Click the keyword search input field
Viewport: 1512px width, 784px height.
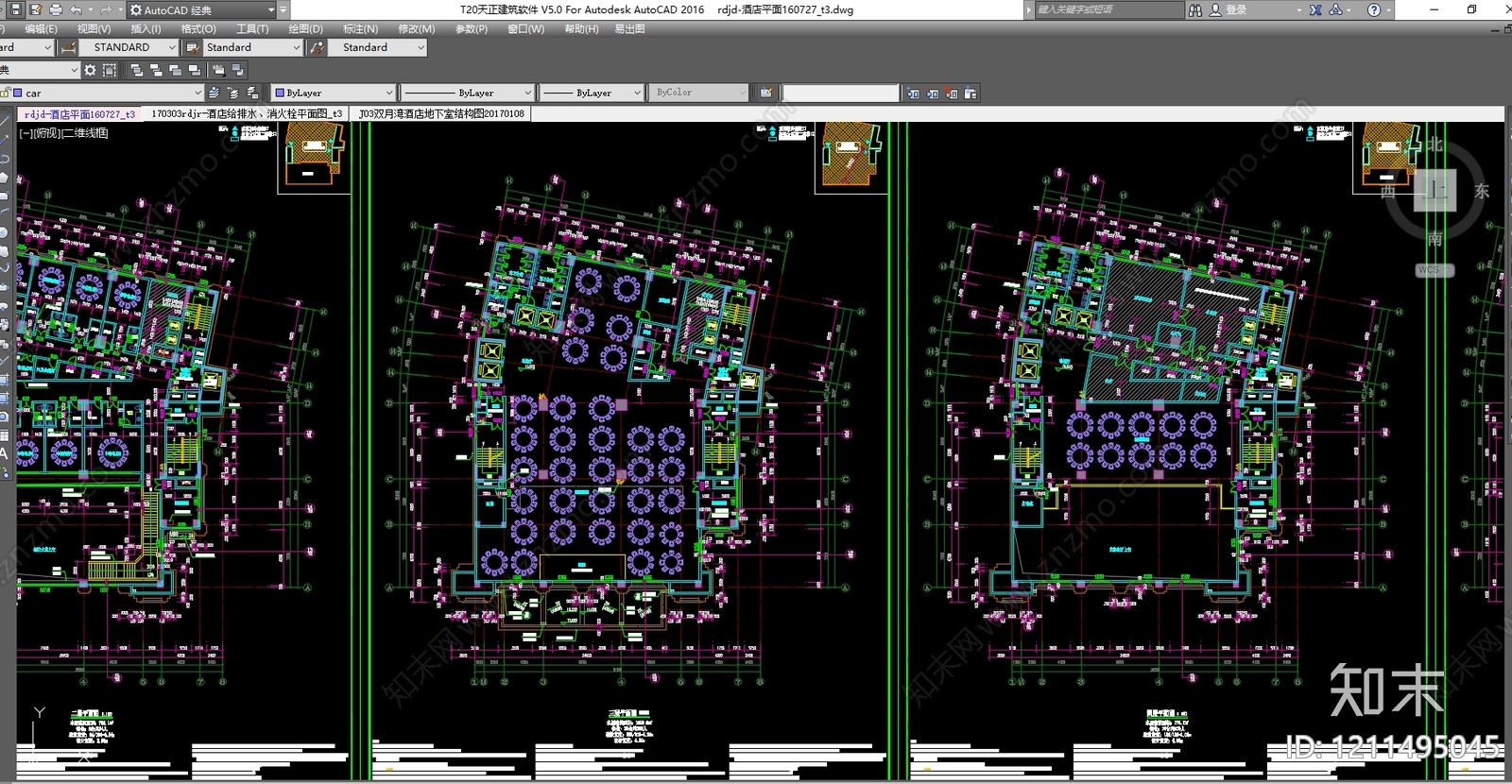(x=1106, y=9)
